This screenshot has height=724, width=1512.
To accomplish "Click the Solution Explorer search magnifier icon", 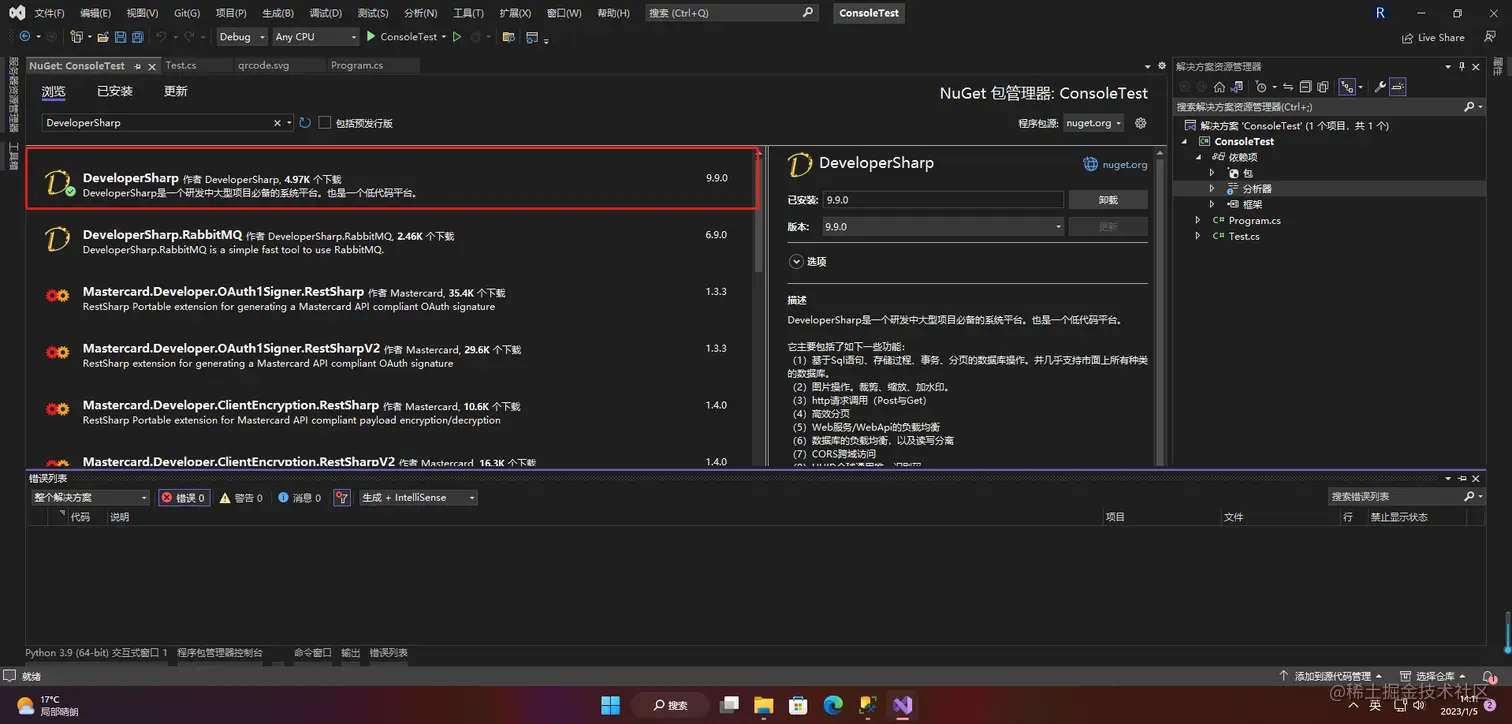I will coord(1469,106).
